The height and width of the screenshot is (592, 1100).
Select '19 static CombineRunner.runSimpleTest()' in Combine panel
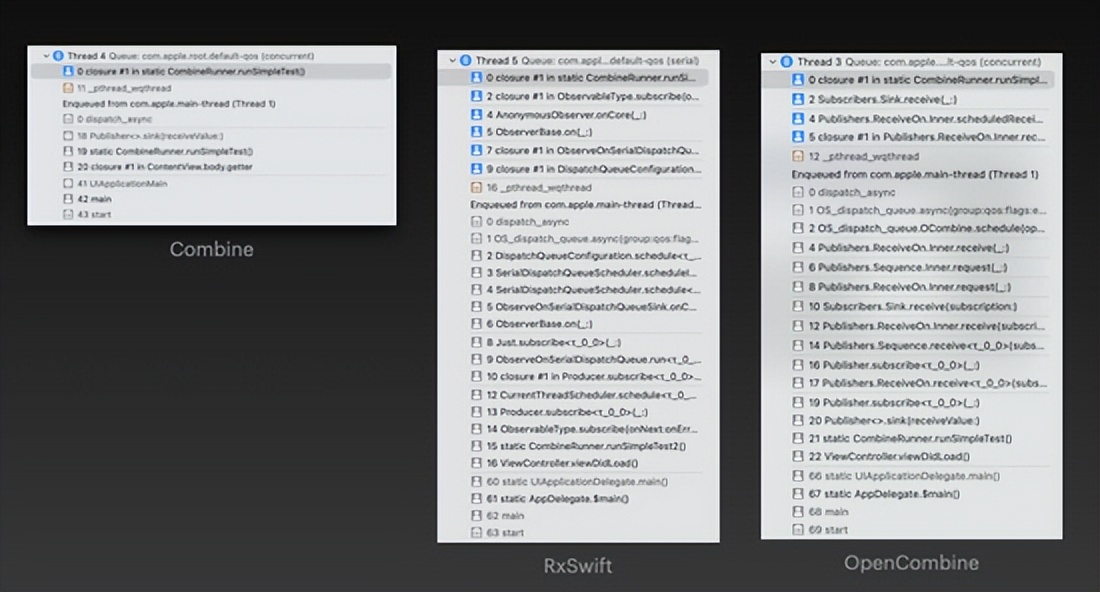[x=210, y=151]
